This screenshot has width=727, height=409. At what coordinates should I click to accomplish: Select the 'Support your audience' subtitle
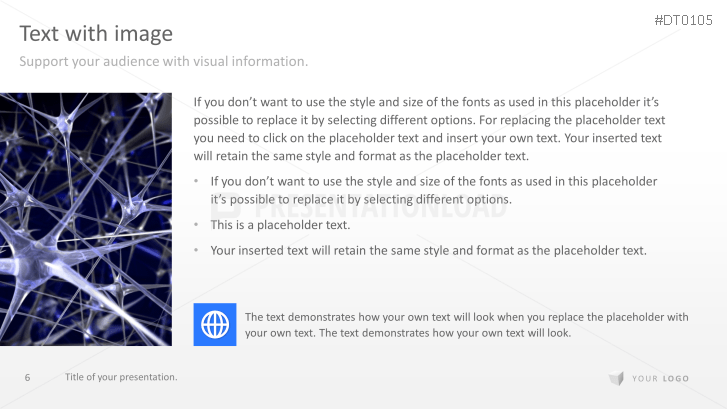click(x=164, y=62)
